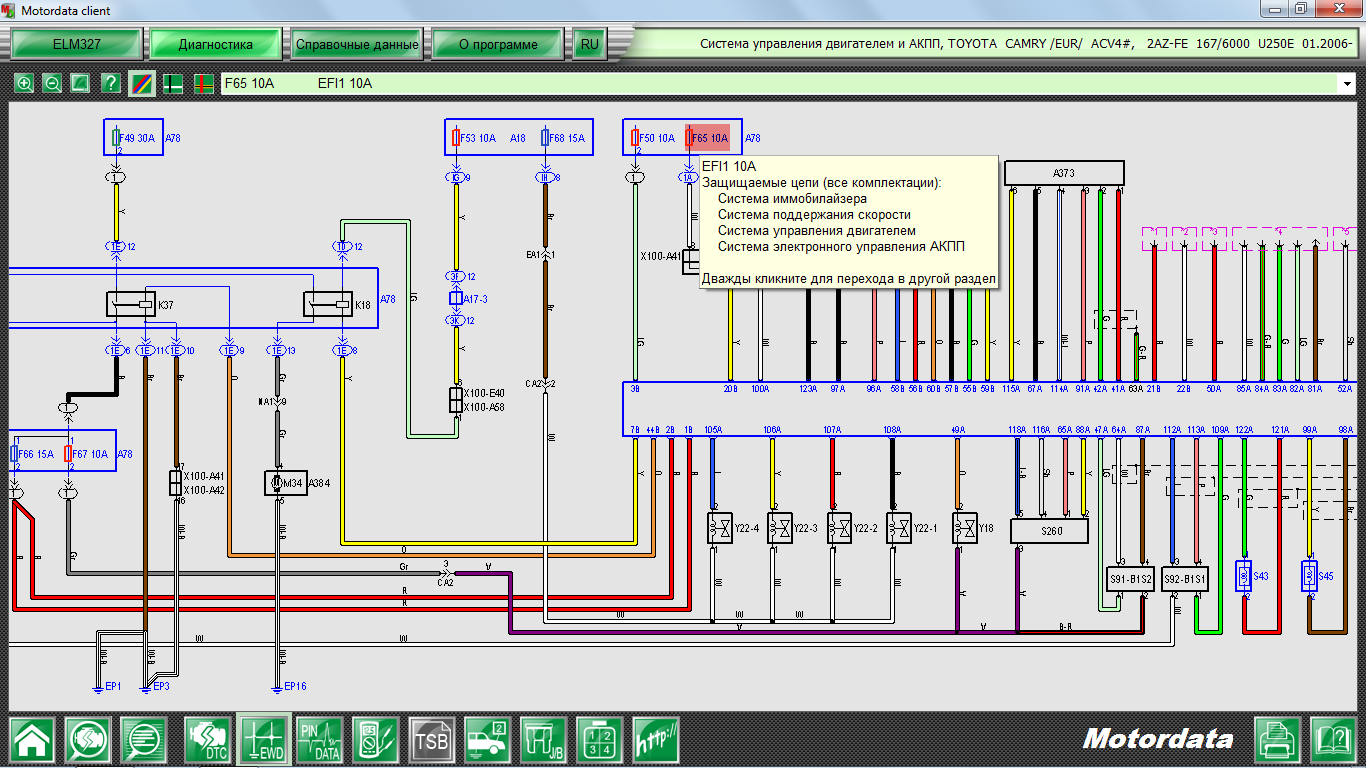Open the Диагностика section
This screenshot has width=1366, height=768.
click(216, 44)
